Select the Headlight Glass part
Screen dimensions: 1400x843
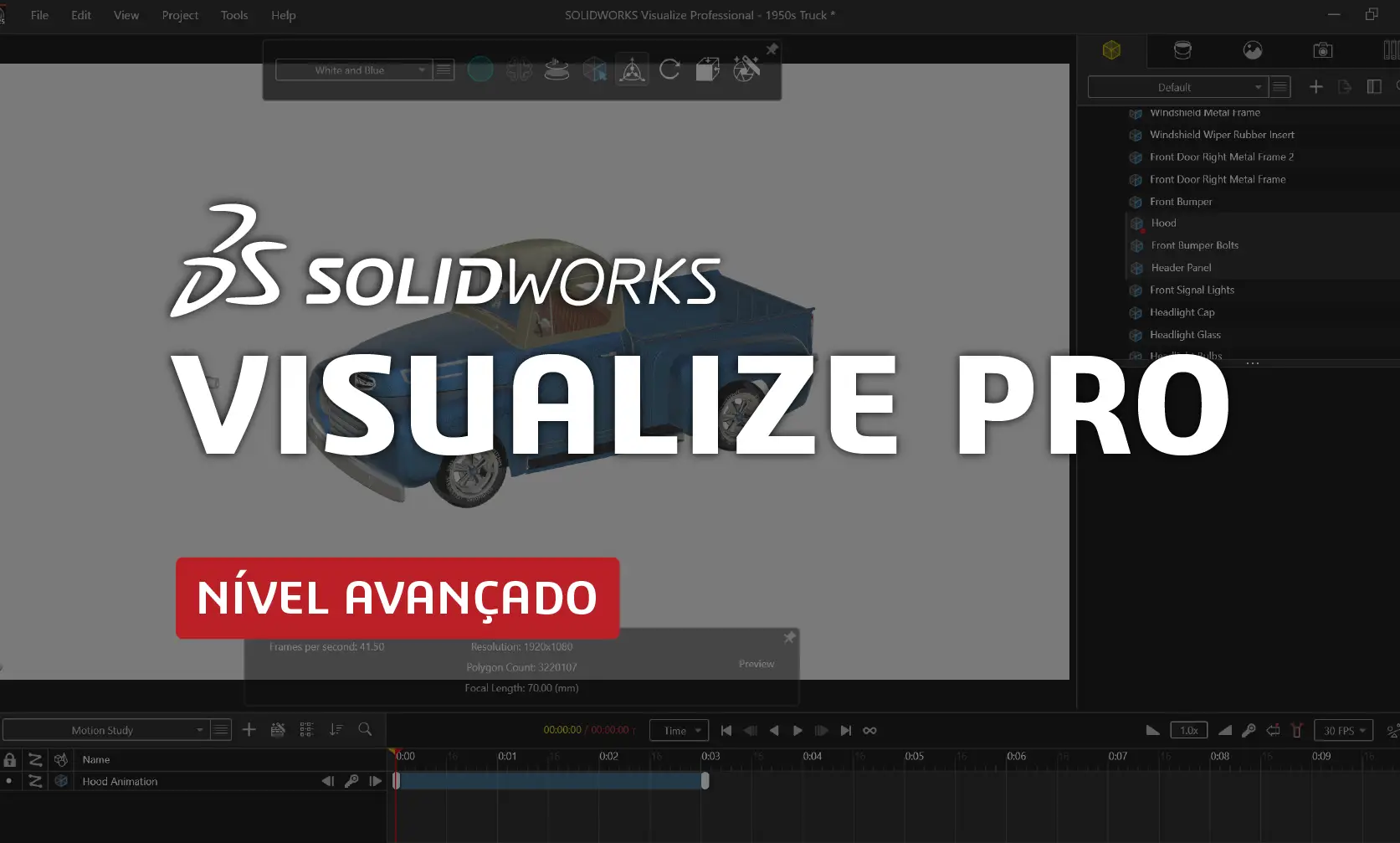point(1185,335)
